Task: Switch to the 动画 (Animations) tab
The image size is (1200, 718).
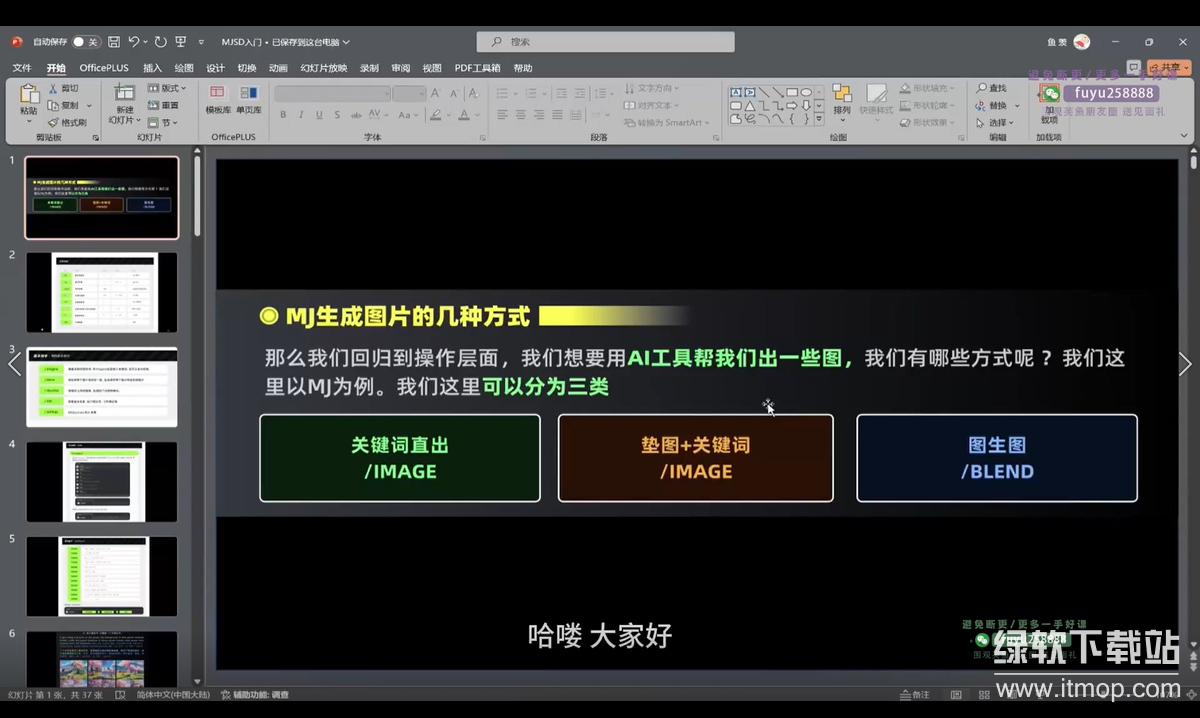Action: pyautogui.click(x=278, y=68)
